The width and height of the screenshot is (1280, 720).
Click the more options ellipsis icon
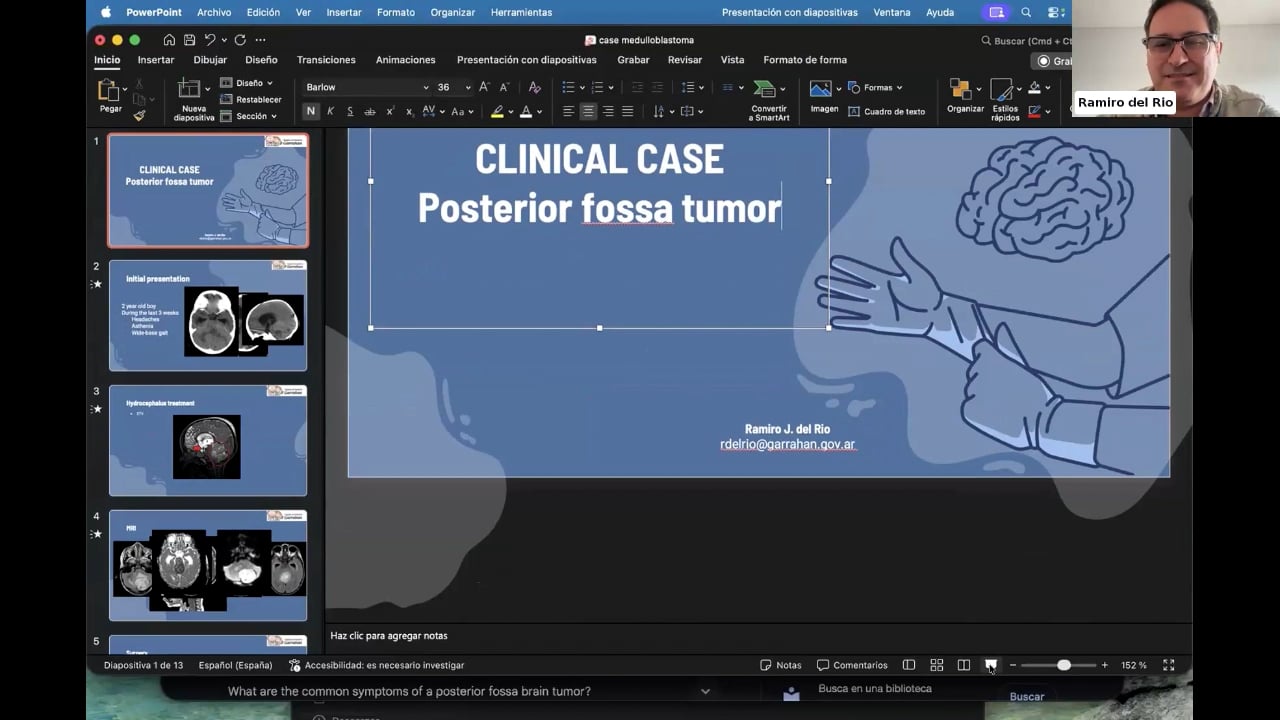[x=260, y=40]
